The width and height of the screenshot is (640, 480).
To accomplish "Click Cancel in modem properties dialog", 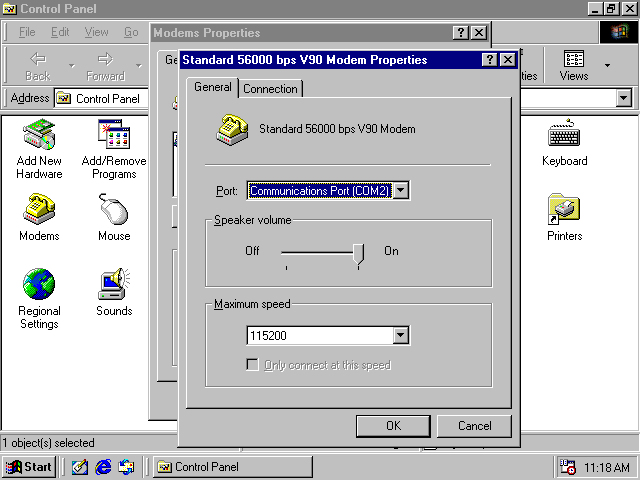I will (474, 426).
